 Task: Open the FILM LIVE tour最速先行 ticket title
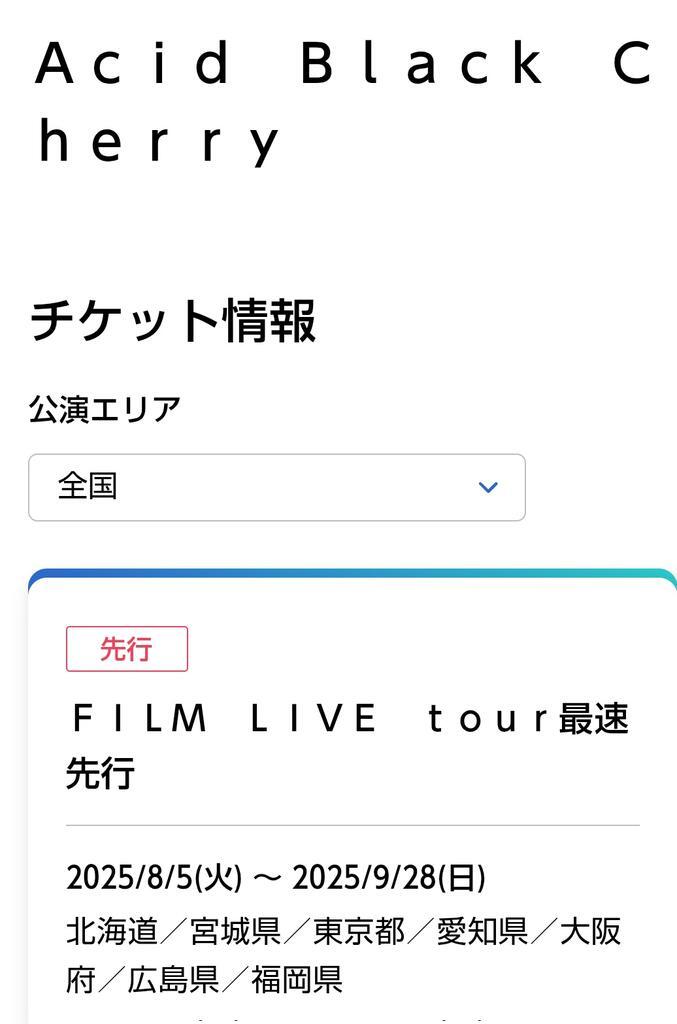point(347,745)
